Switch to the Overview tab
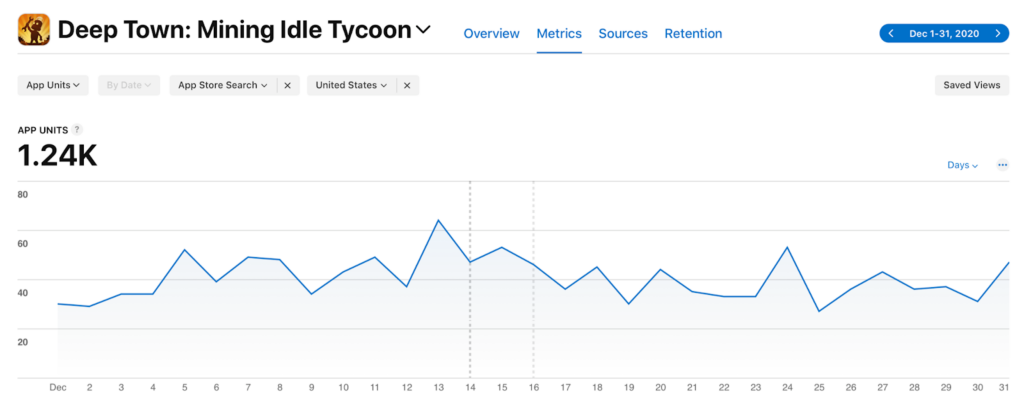 491,34
